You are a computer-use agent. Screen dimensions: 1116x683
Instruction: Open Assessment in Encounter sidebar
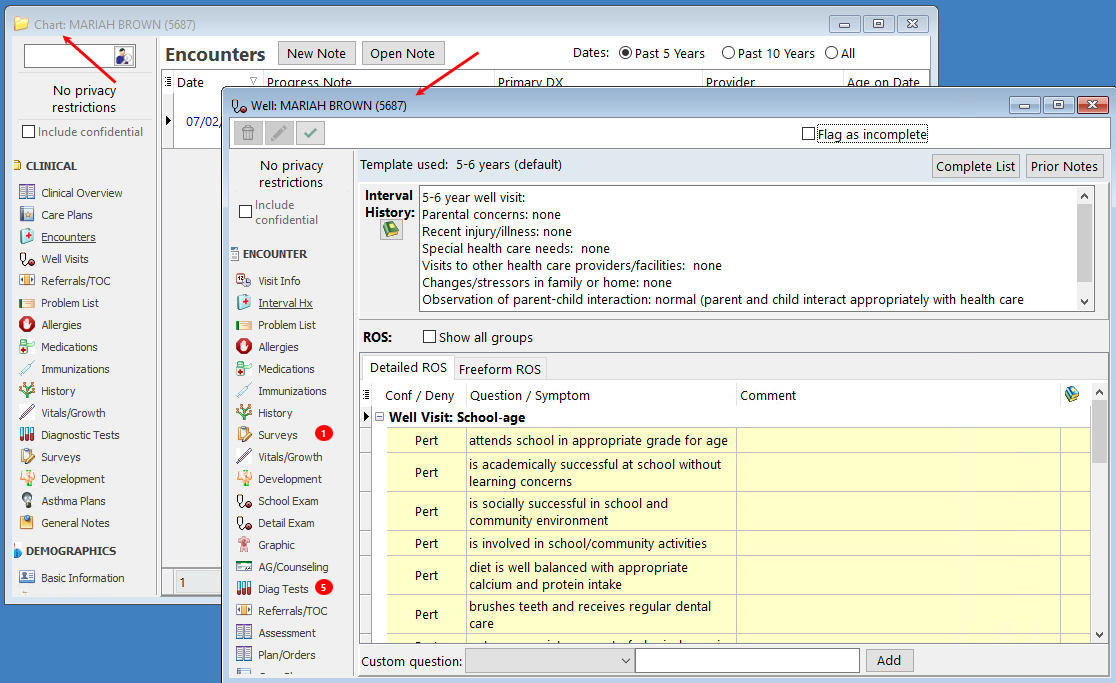pyautogui.click(x=287, y=633)
